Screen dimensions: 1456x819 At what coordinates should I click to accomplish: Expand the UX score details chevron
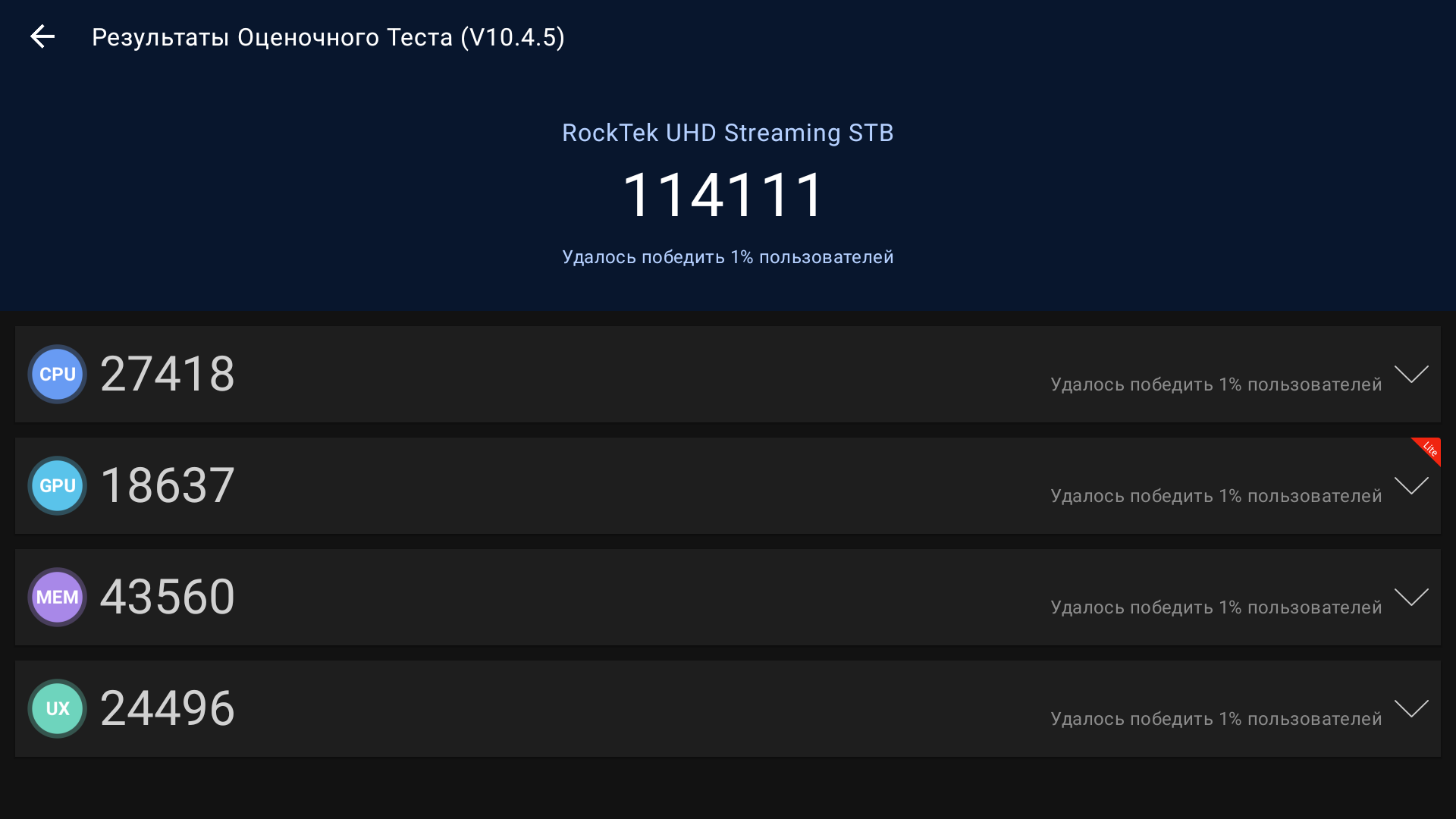coord(1410,708)
